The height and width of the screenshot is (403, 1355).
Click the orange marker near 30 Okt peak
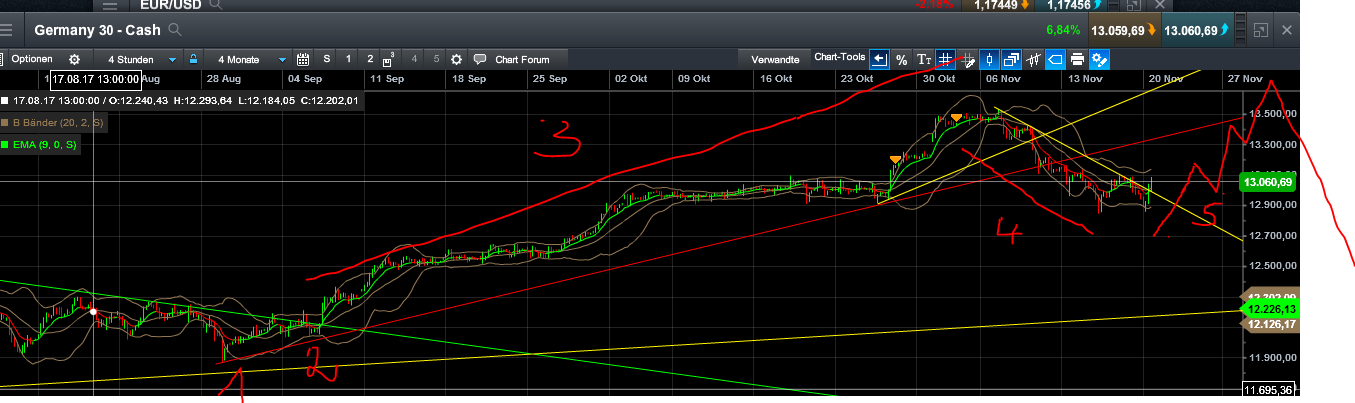pos(957,118)
